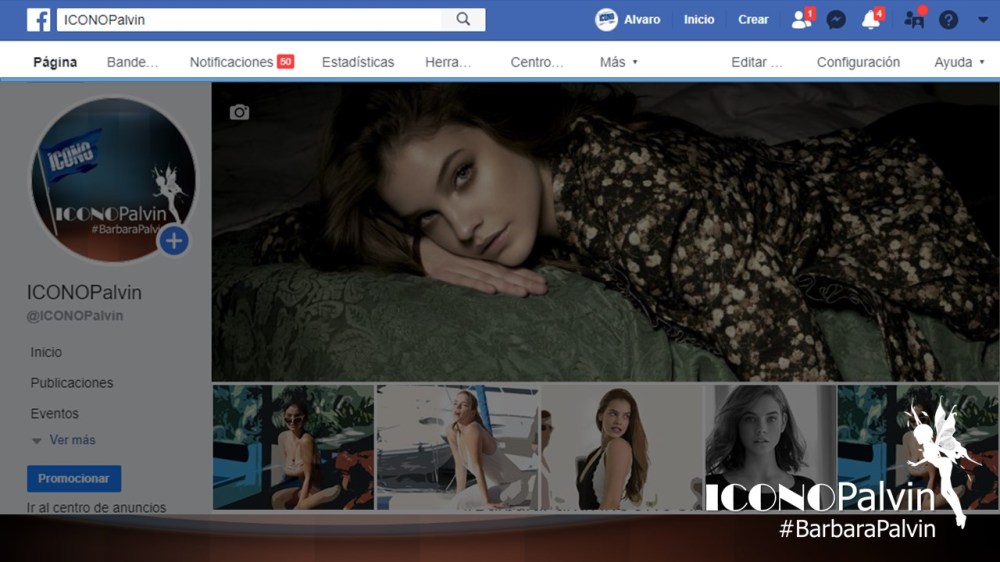The height and width of the screenshot is (562, 1000).
Task: Click Ir al centro de anuncios link
Action: [96, 508]
